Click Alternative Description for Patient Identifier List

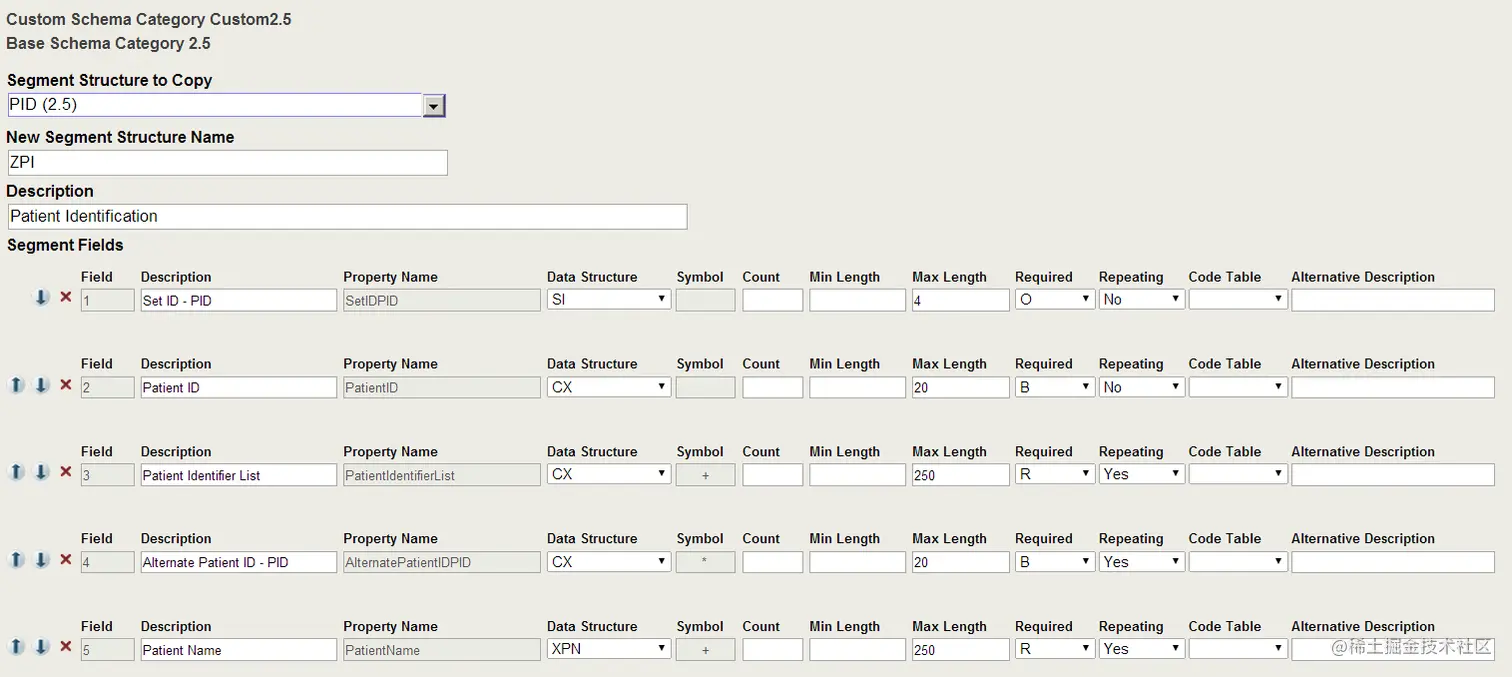1393,475
